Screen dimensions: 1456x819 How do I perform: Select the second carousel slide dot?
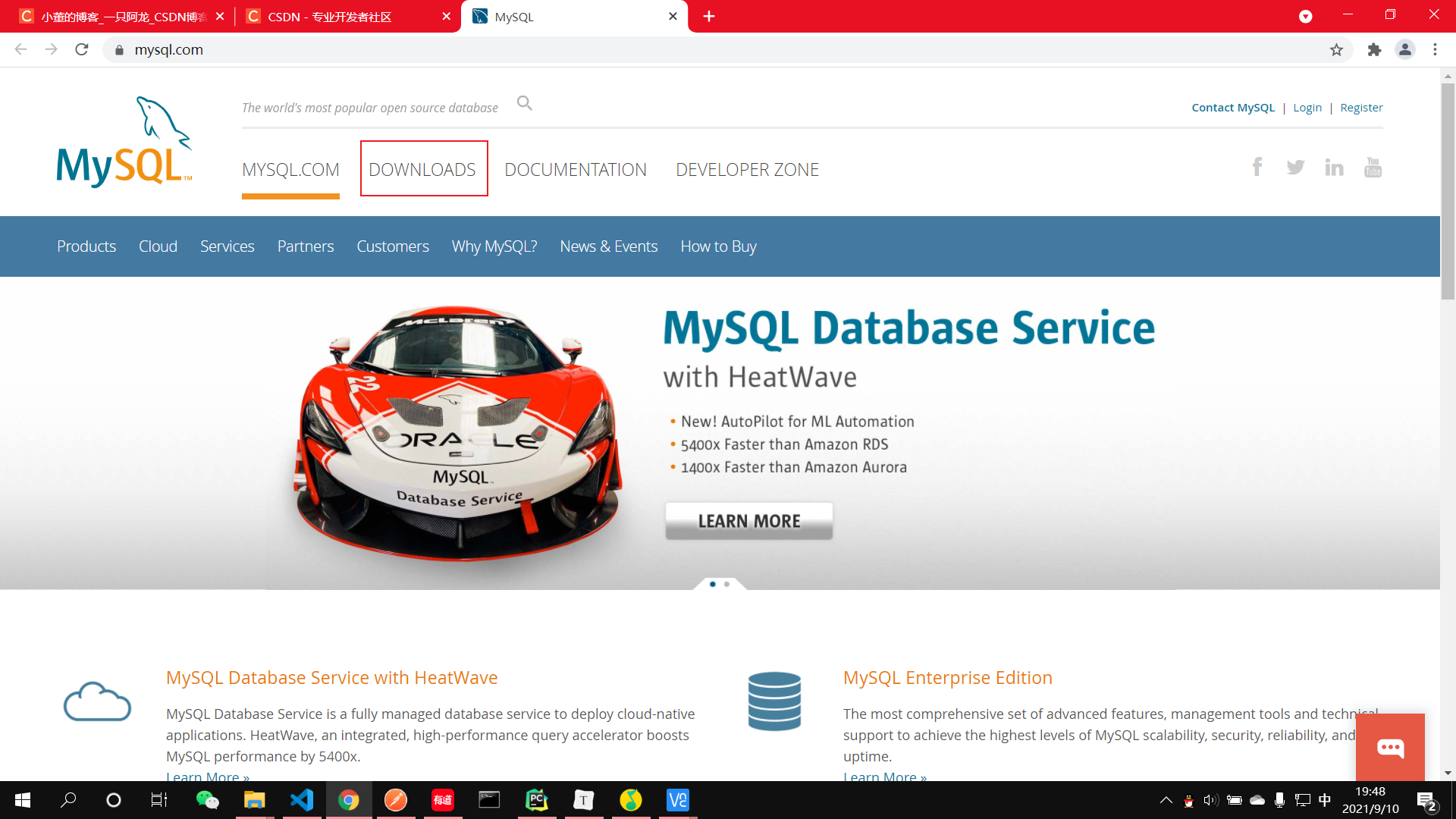(x=726, y=584)
